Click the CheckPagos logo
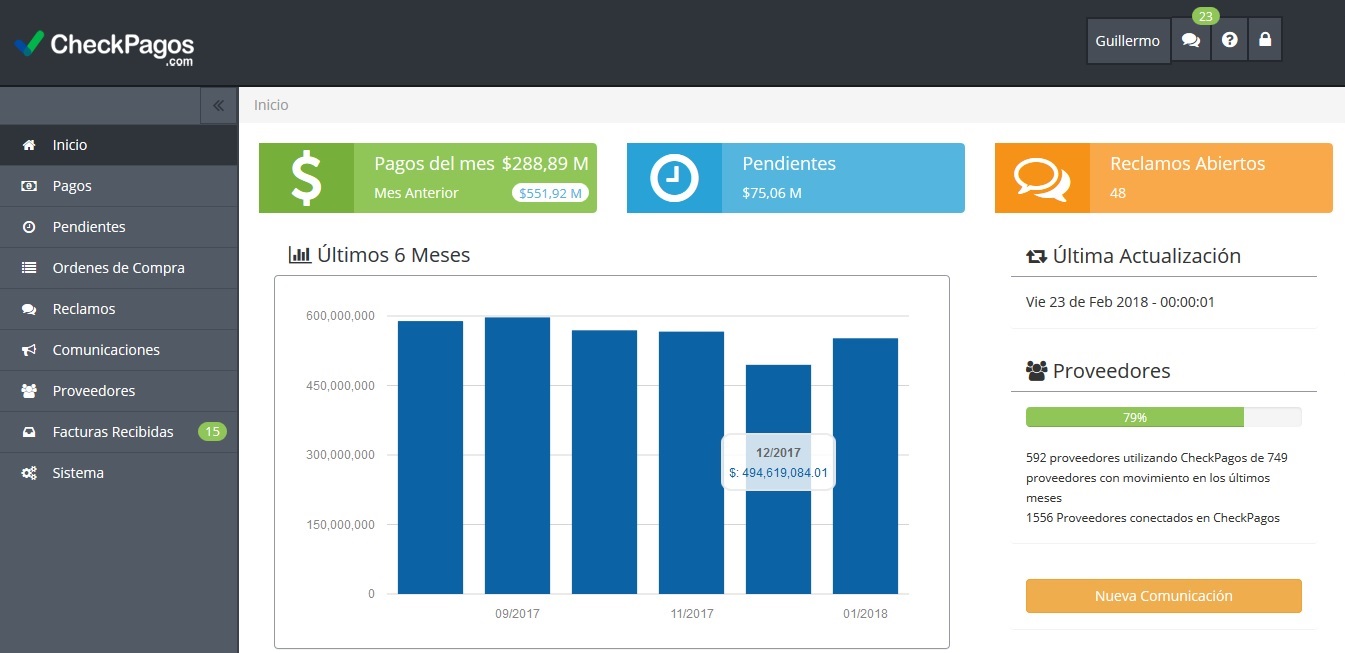Screen dimensions: 1345x653 [104, 46]
